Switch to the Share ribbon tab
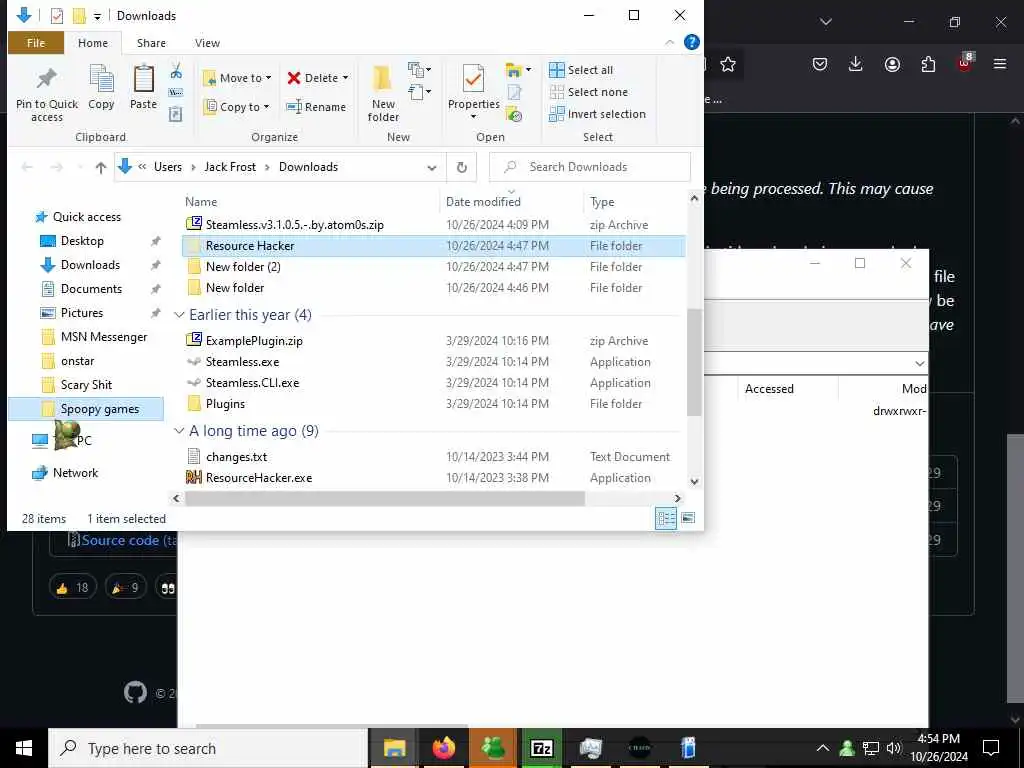Screen dimensions: 1024x768 point(151,43)
